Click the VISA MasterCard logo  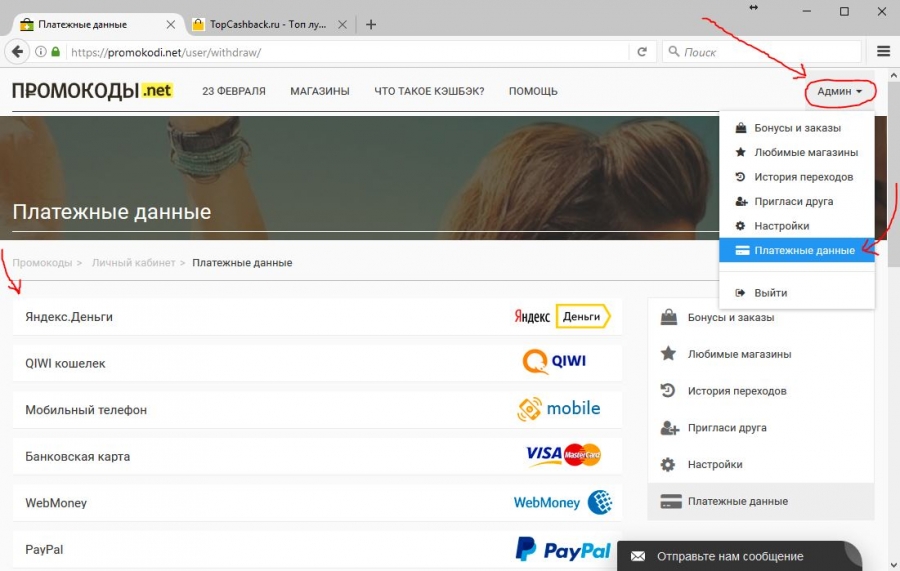pos(564,455)
